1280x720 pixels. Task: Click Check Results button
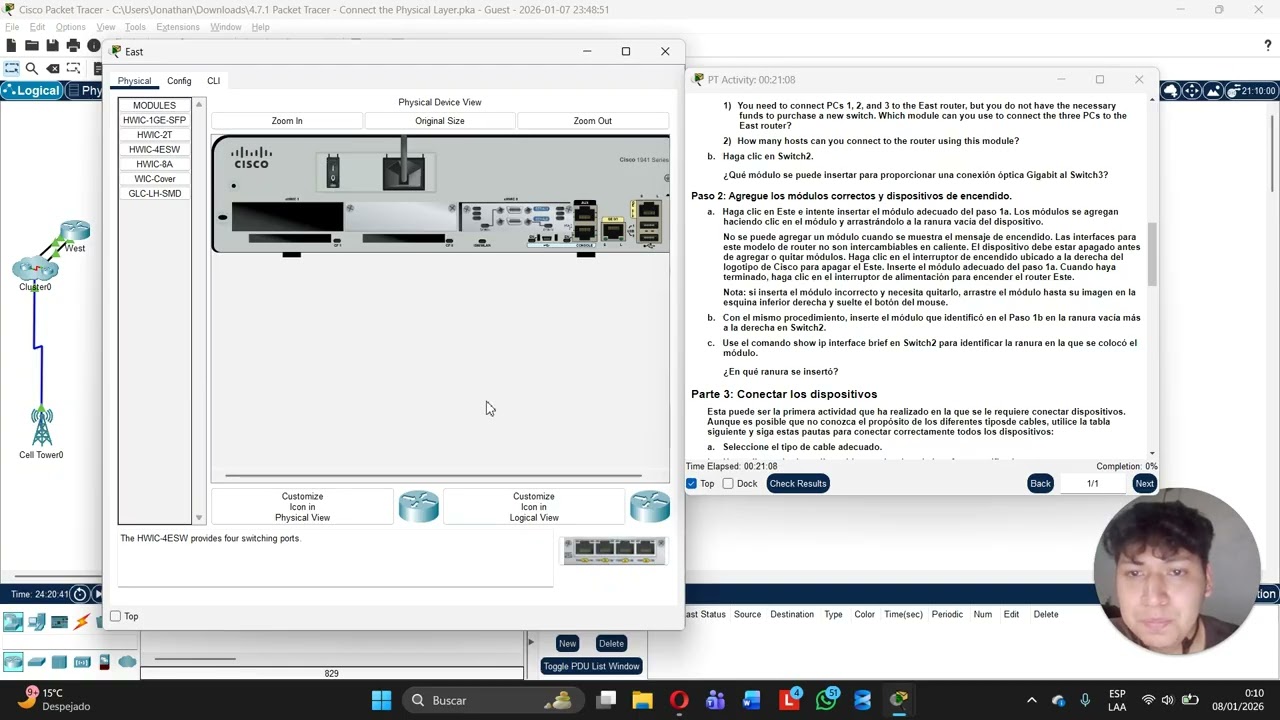coord(798,483)
